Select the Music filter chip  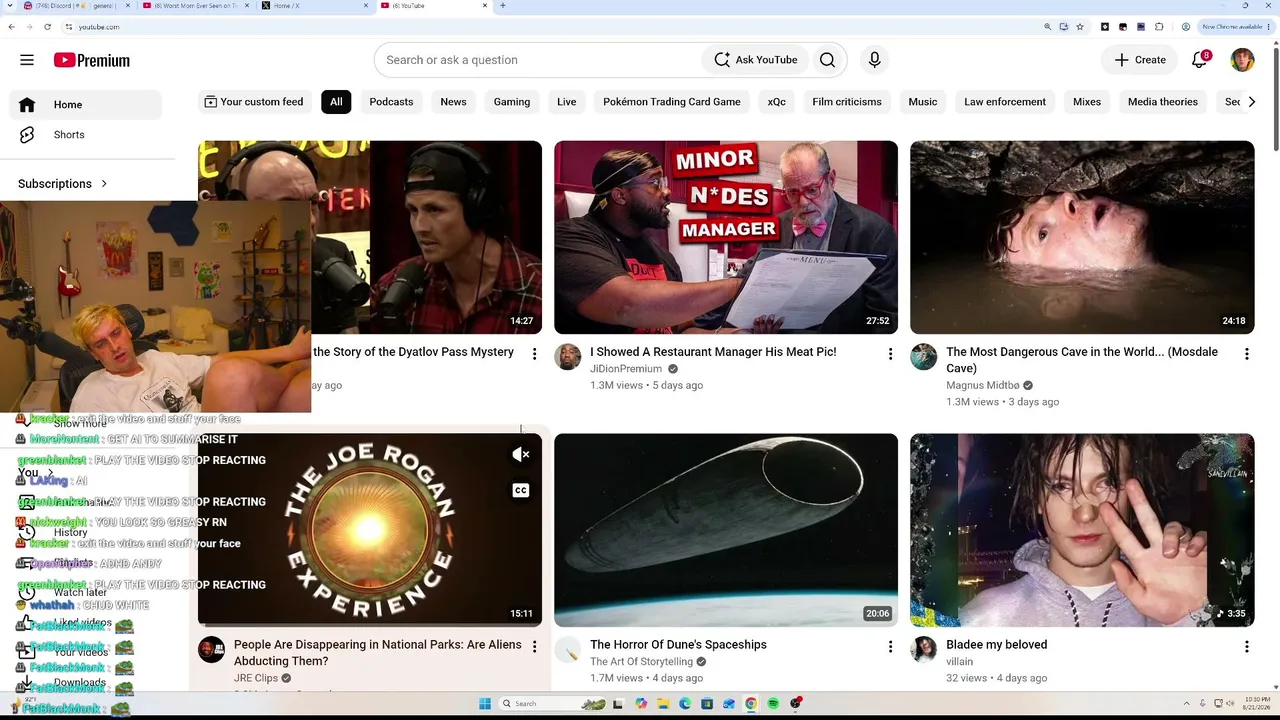pyautogui.click(x=923, y=102)
